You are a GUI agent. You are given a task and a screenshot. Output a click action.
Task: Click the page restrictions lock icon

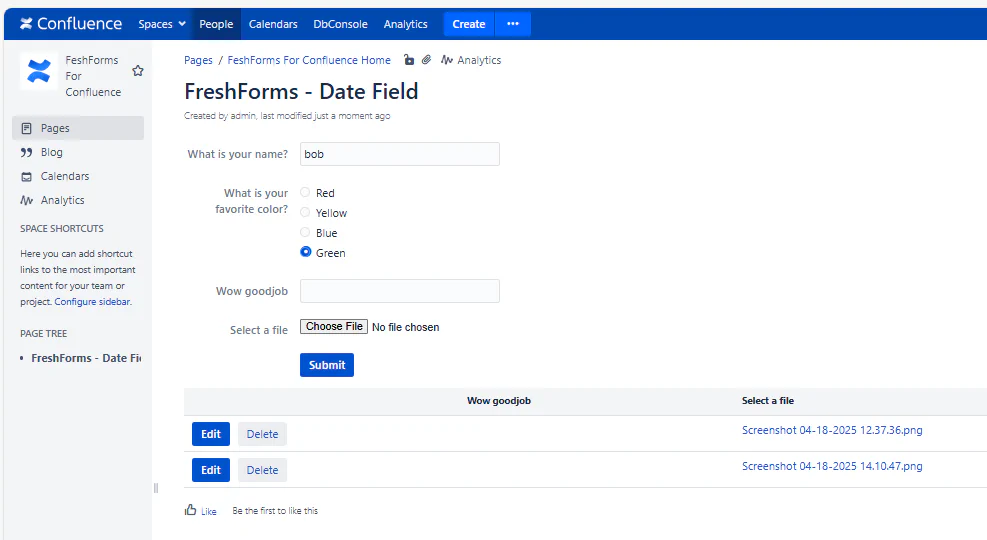point(409,60)
